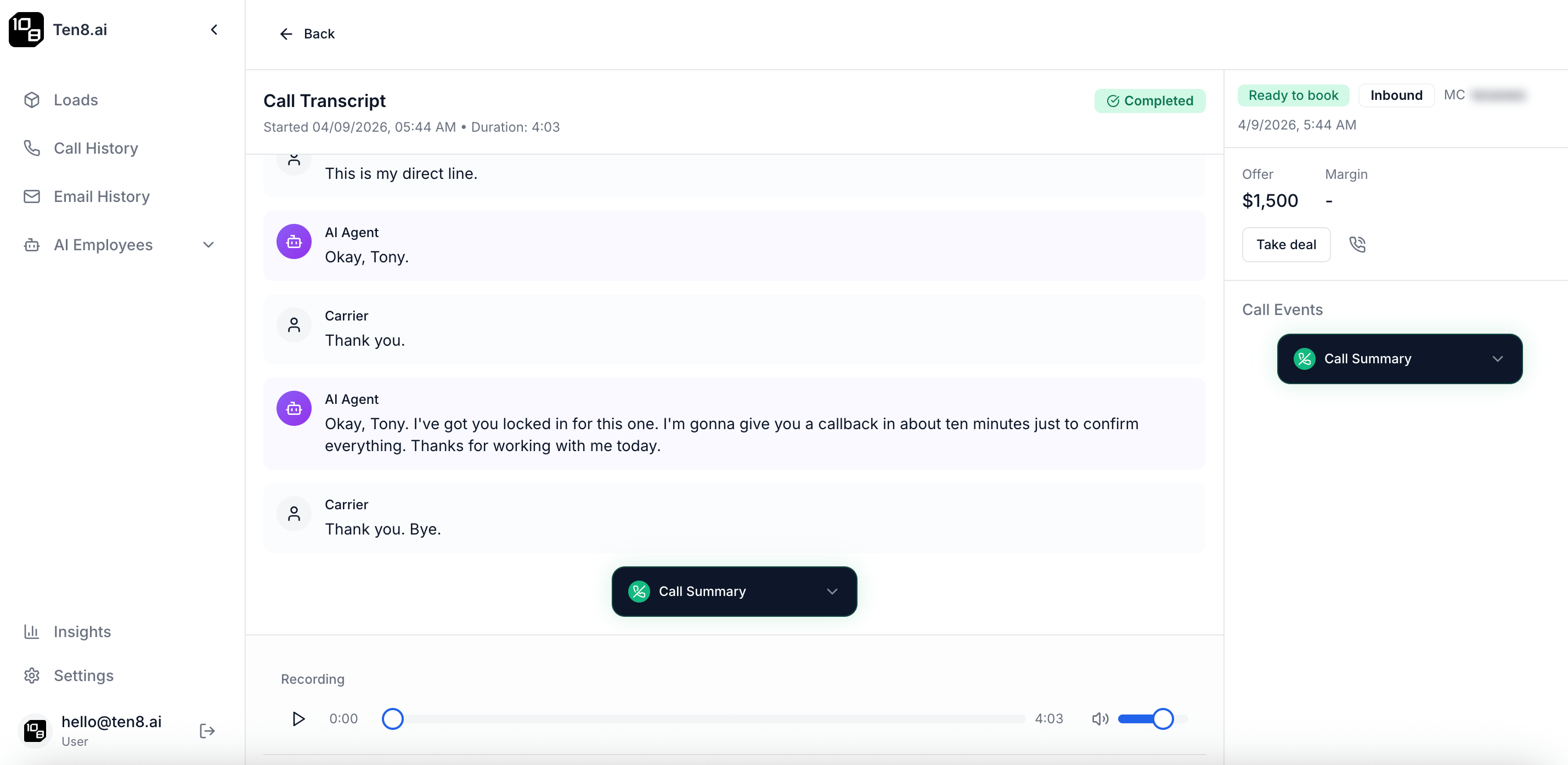This screenshot has height=765, width=1568.
Task: Click the Inbound tag
Action: click(1396, 95)
